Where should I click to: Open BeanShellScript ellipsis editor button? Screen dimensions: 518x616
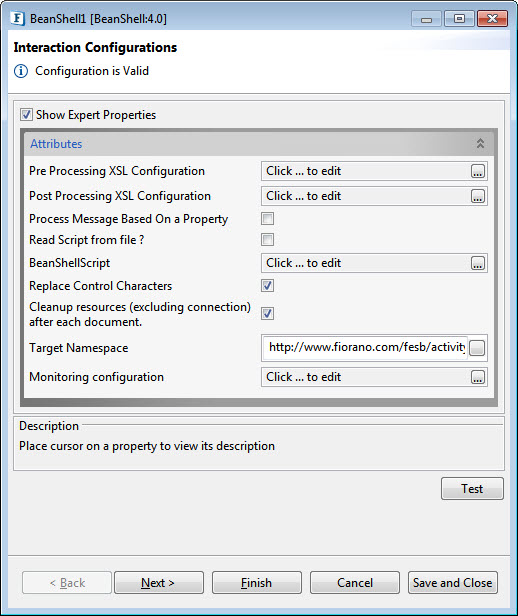pyautogui.click(x=478, y=263)
